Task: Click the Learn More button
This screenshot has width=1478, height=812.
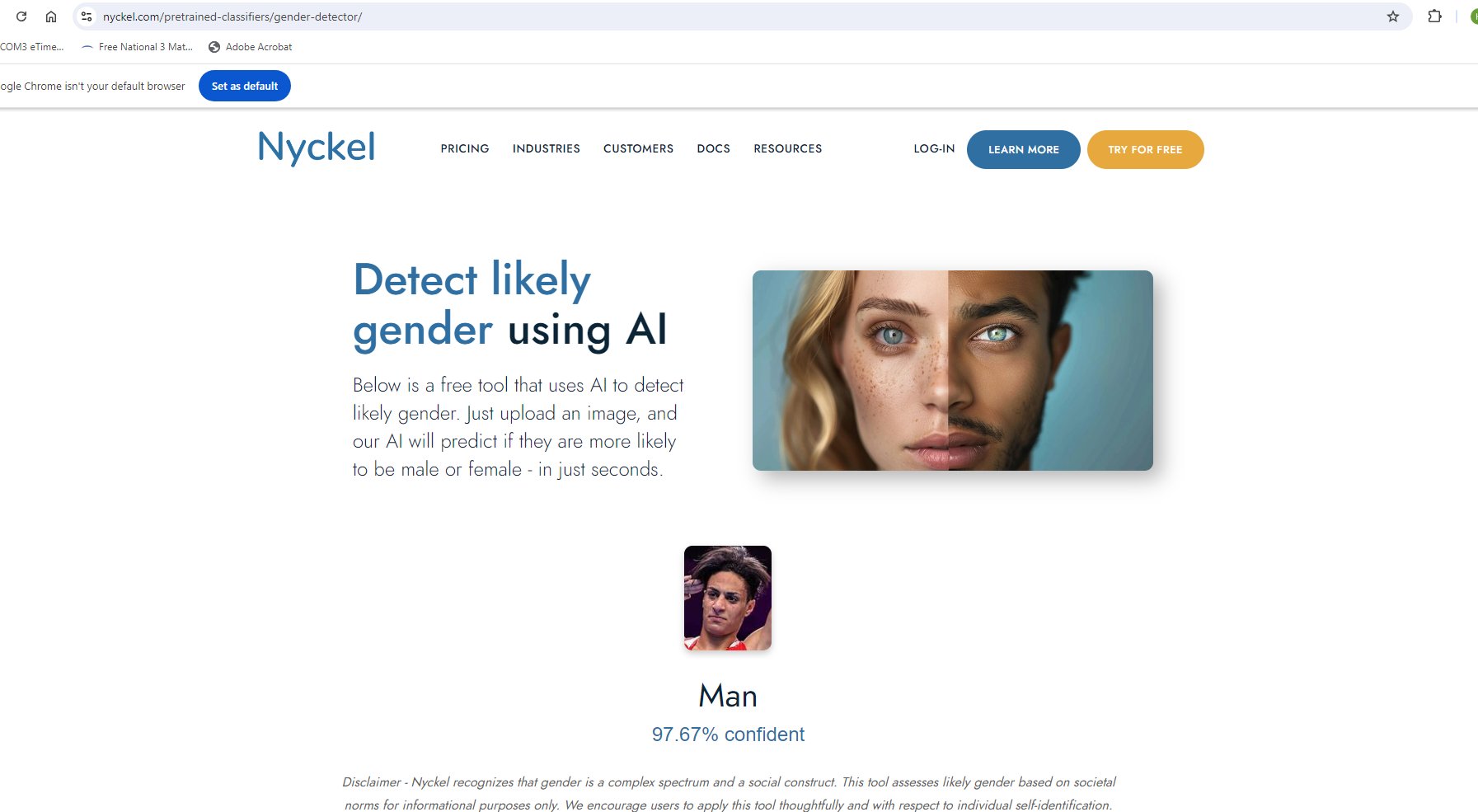Action: (1023, 149)
